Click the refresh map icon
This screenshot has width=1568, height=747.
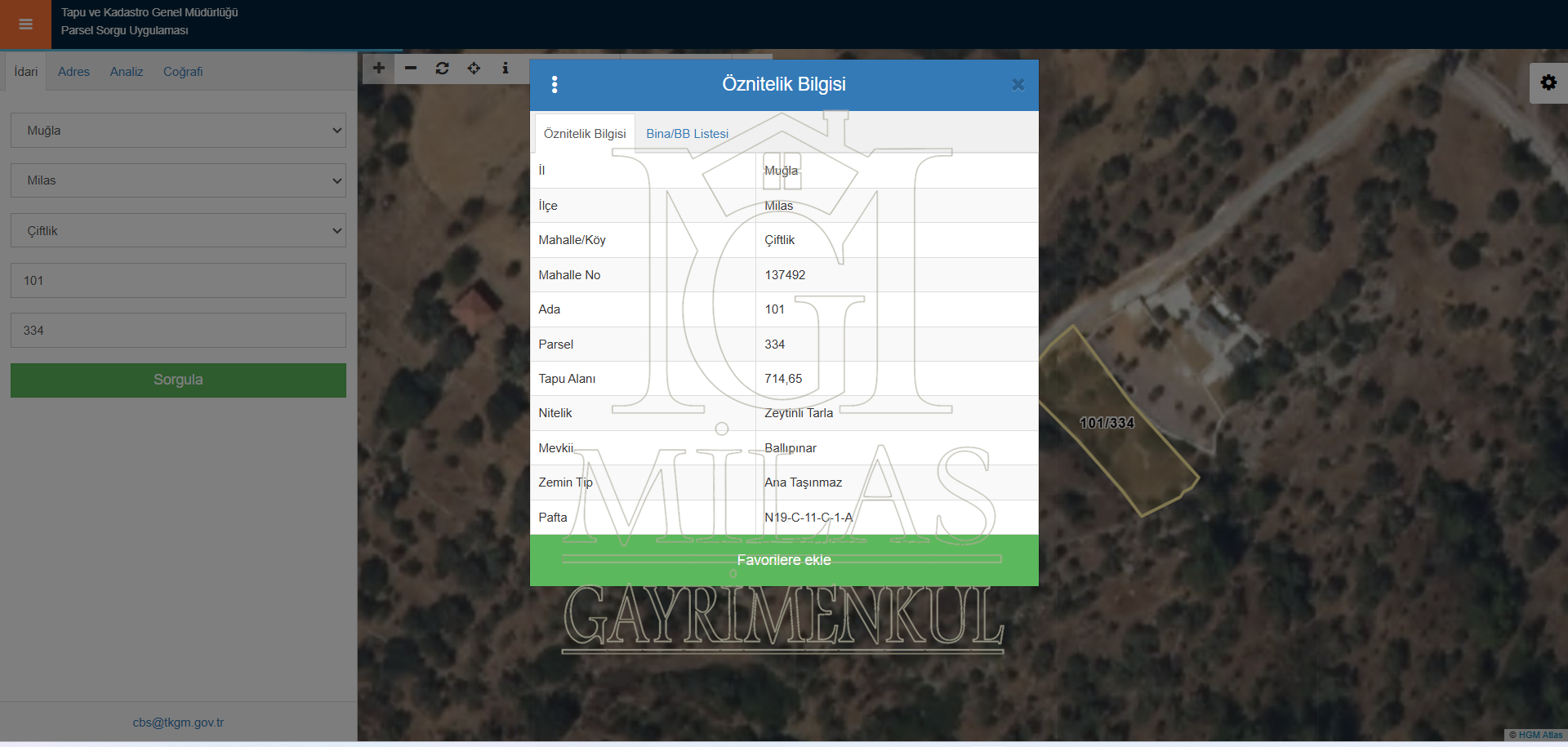pyautogui.click(x=442, y=69)
